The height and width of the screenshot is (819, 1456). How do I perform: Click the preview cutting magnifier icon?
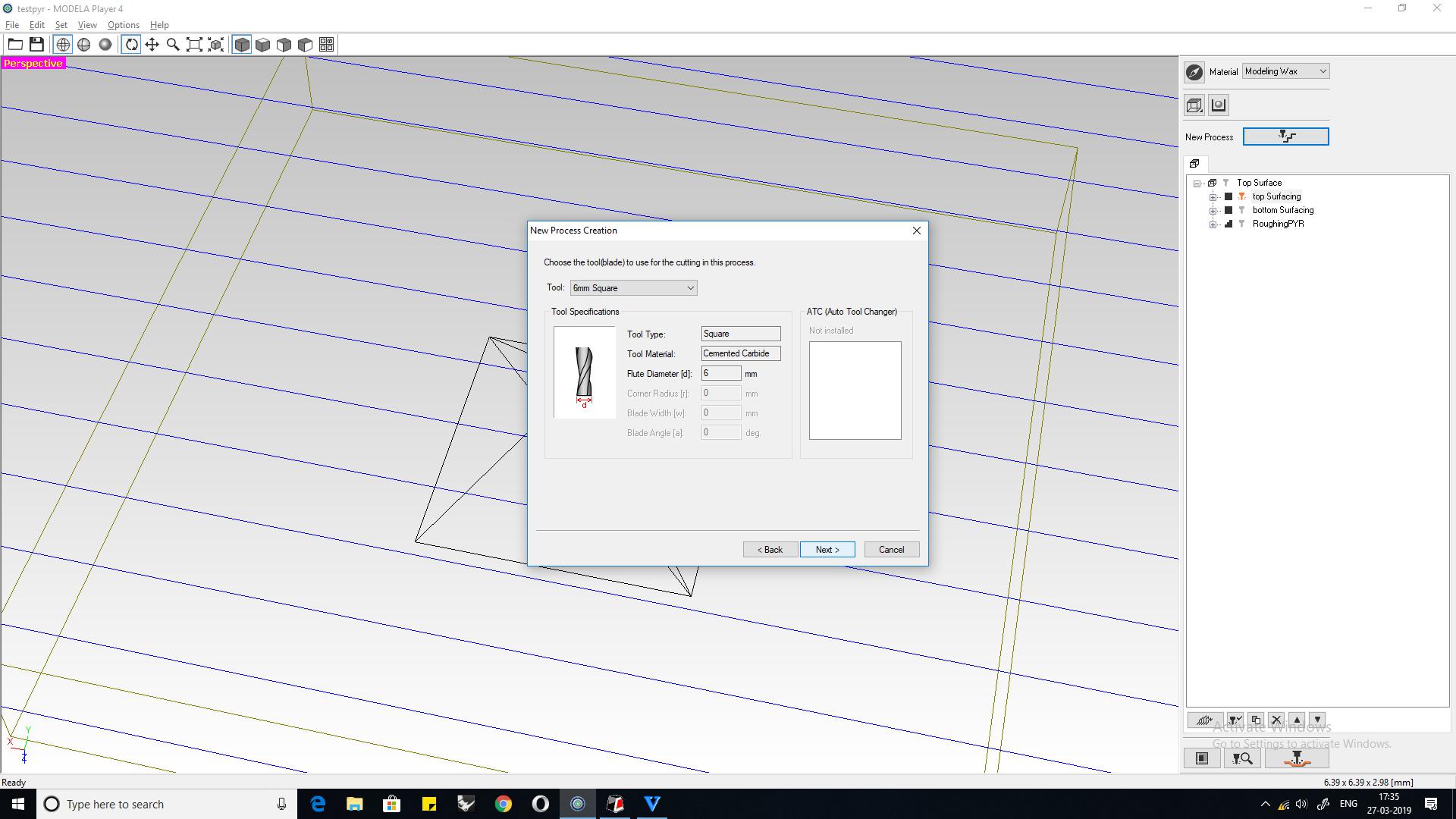click(x=1242, y=758)
